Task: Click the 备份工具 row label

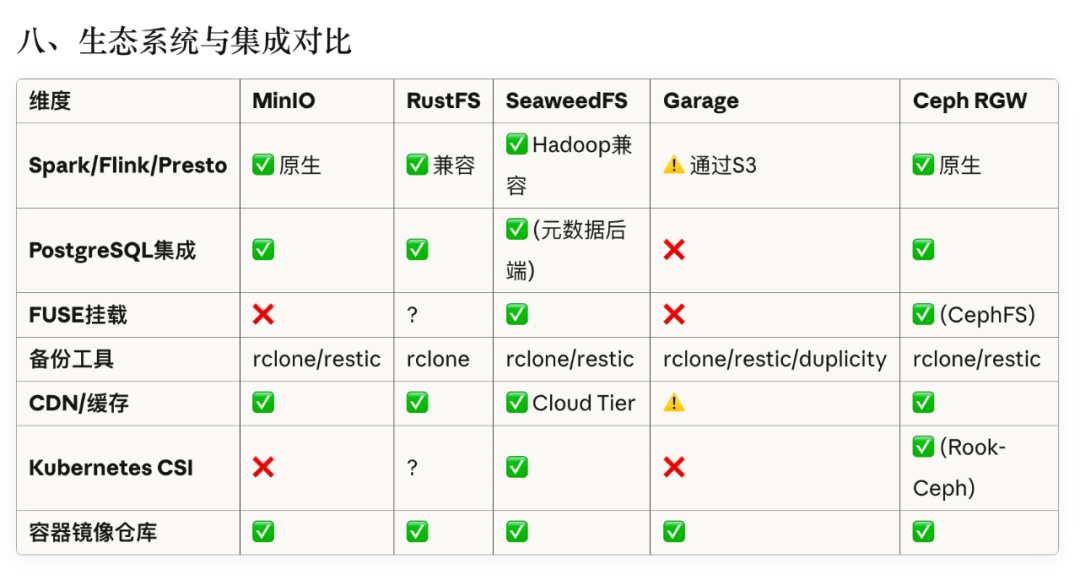Action: 64,359
